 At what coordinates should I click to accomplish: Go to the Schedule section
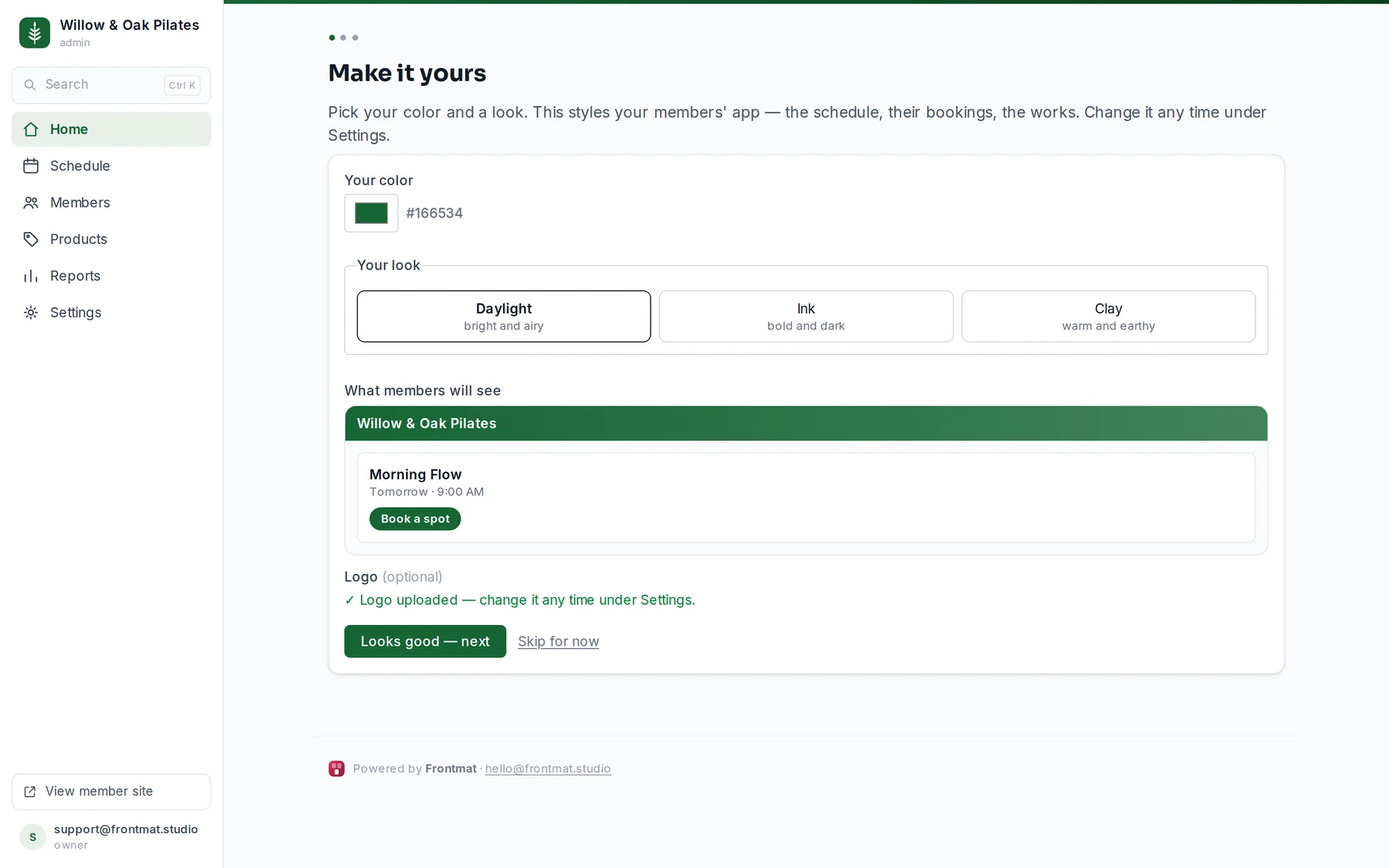click(111, 166)
